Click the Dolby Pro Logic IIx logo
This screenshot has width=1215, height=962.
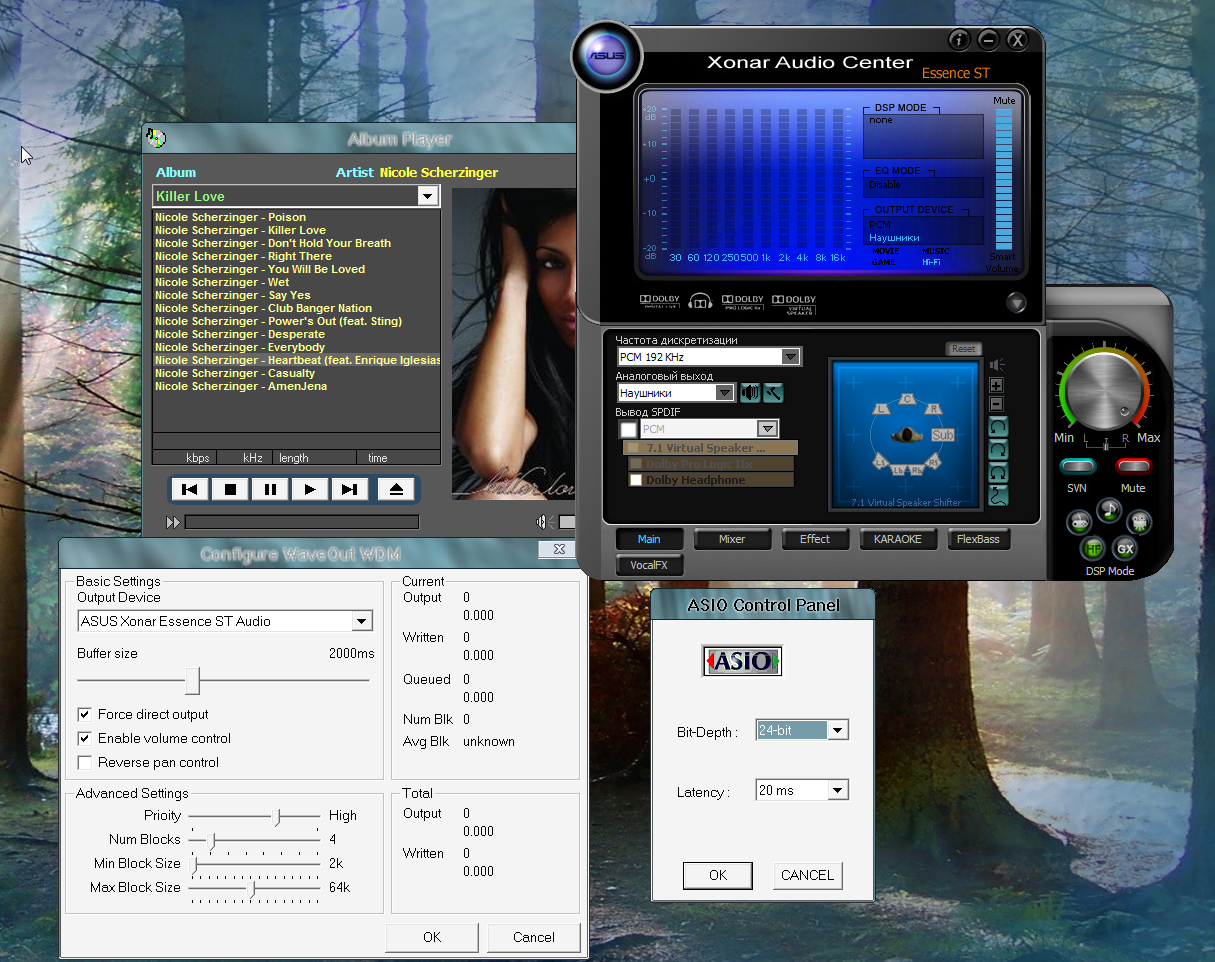pyautogui.click(x=743, y=301)
